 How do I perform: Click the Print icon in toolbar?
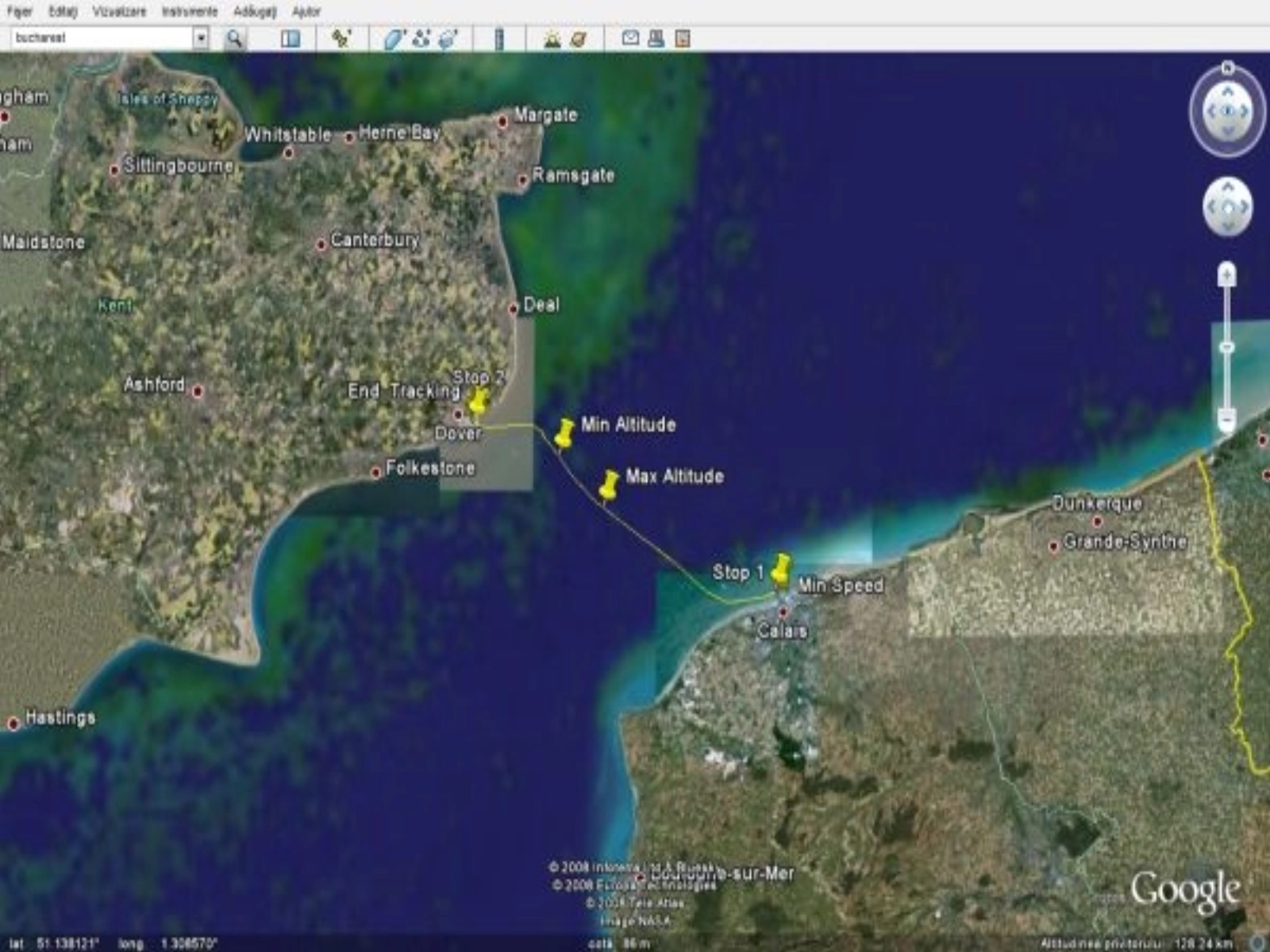click(656, 38)
